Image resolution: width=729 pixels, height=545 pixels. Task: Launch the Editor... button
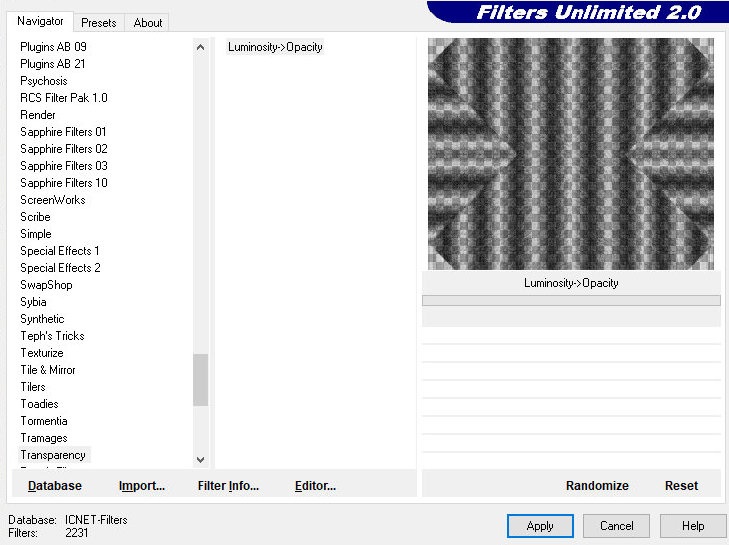tap(315, 486)
